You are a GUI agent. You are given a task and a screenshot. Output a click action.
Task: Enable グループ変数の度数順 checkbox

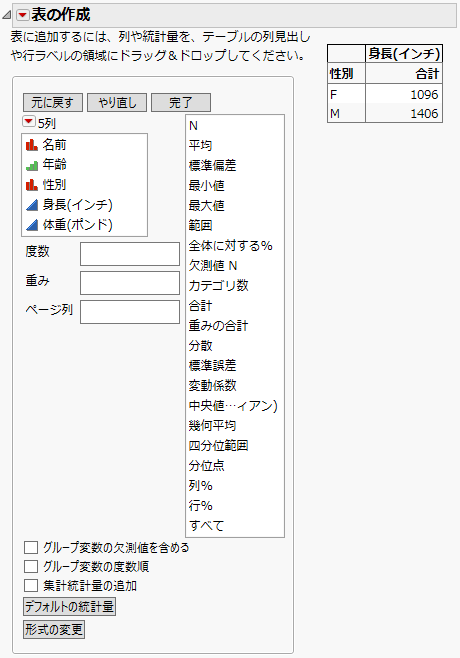point(31,567)
